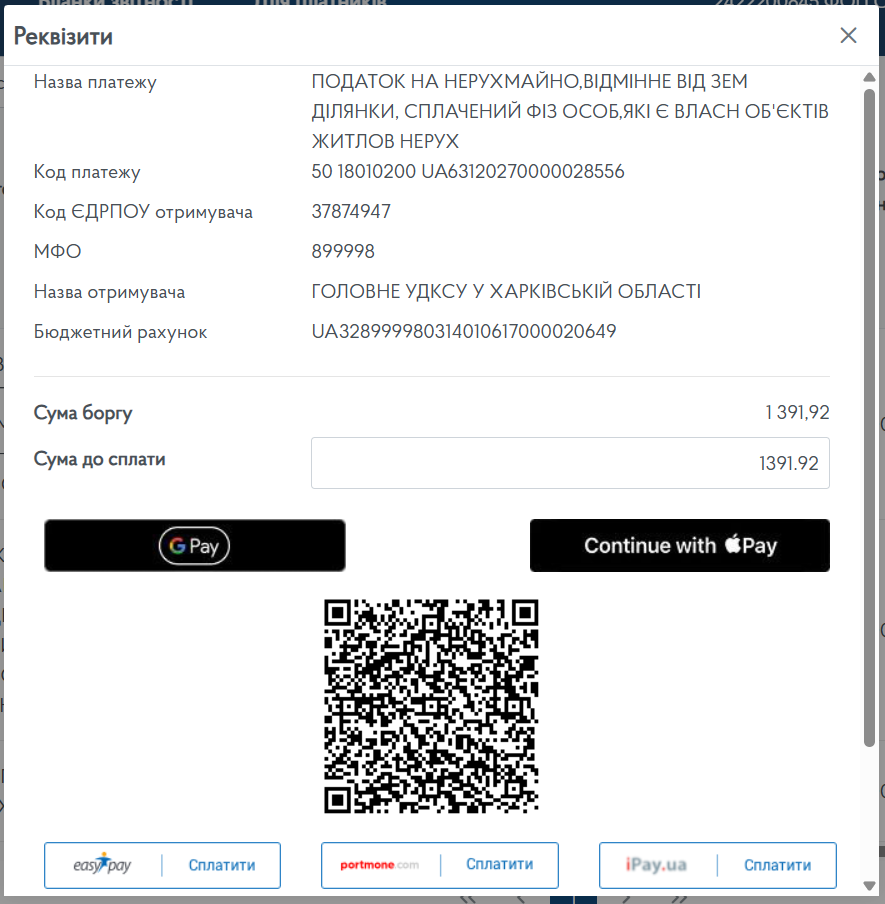Click the payment QR code
This screenshot has width=885, height=904.
point(431,706)
